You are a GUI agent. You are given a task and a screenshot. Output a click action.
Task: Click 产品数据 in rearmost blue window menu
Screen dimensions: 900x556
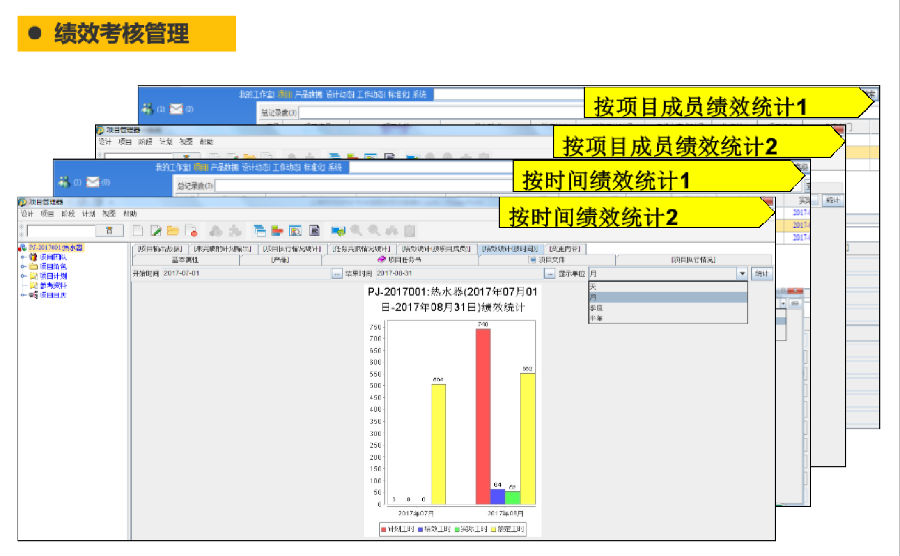tap(308, 94)
